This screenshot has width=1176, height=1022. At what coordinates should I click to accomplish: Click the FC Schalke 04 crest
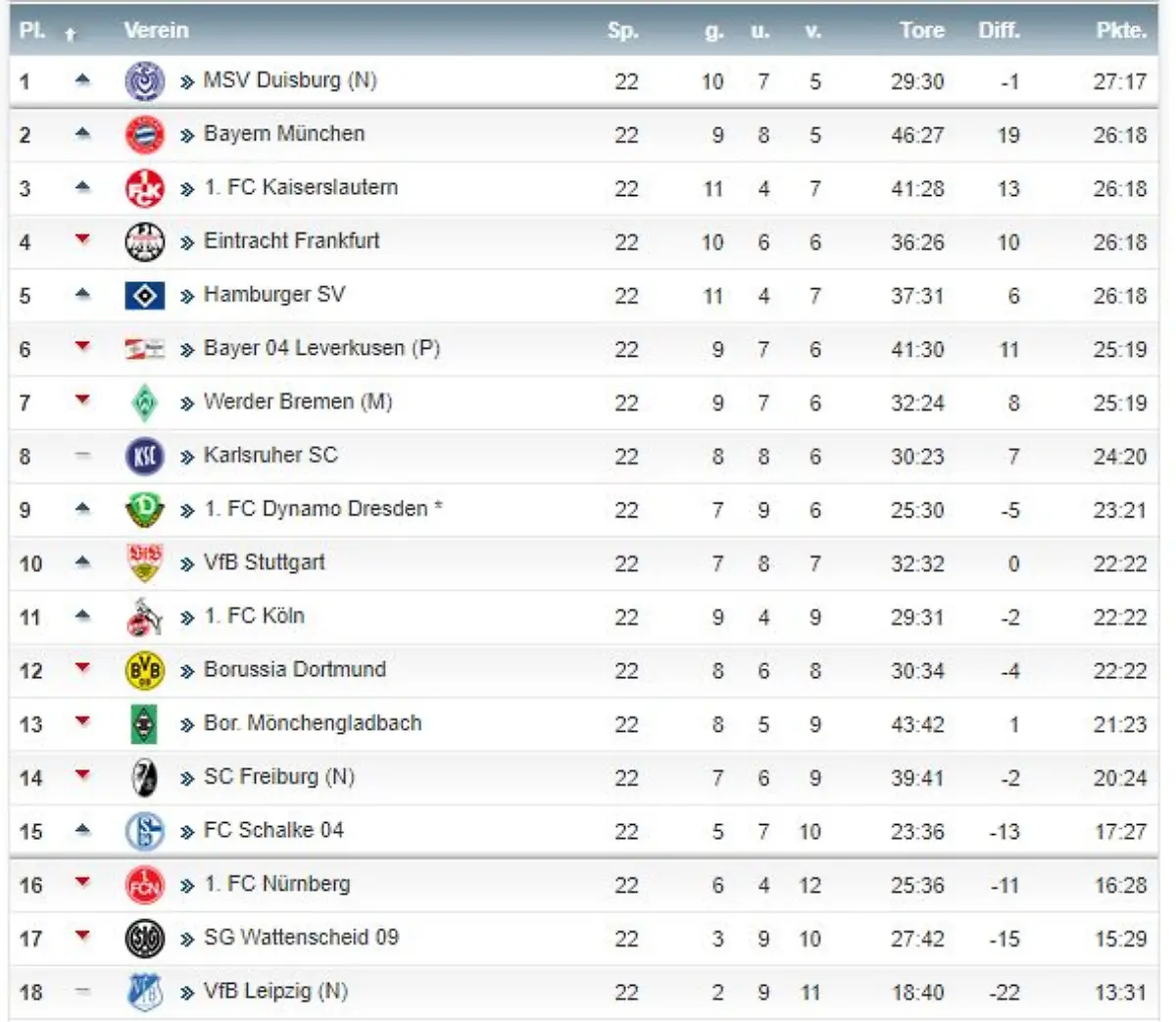point(145,832)
